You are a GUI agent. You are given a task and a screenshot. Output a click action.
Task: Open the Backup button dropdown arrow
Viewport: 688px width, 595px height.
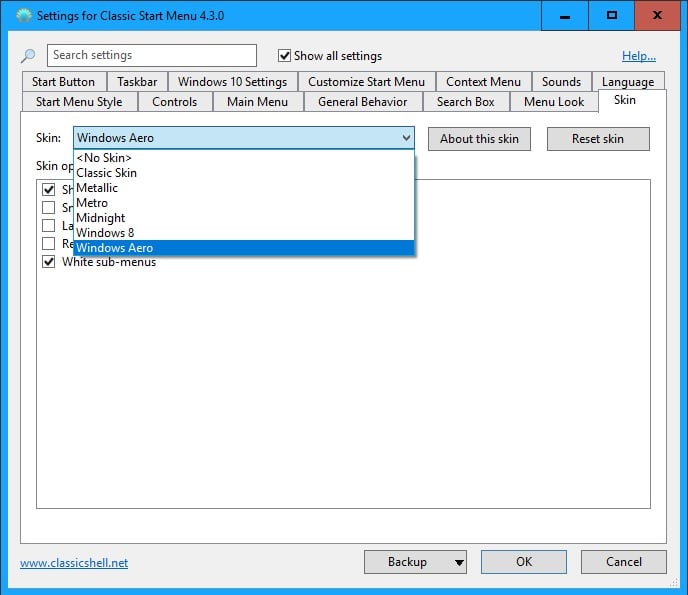(x=459, y=562)
